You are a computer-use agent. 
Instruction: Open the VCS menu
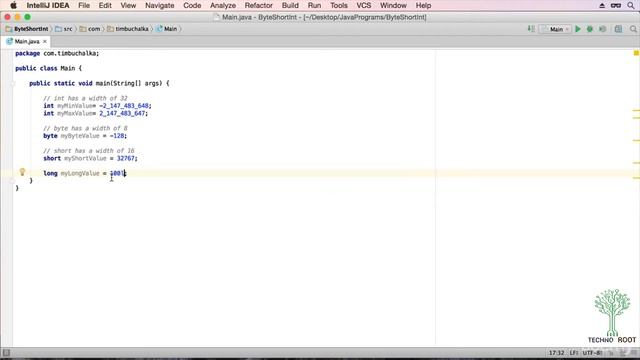364,5
